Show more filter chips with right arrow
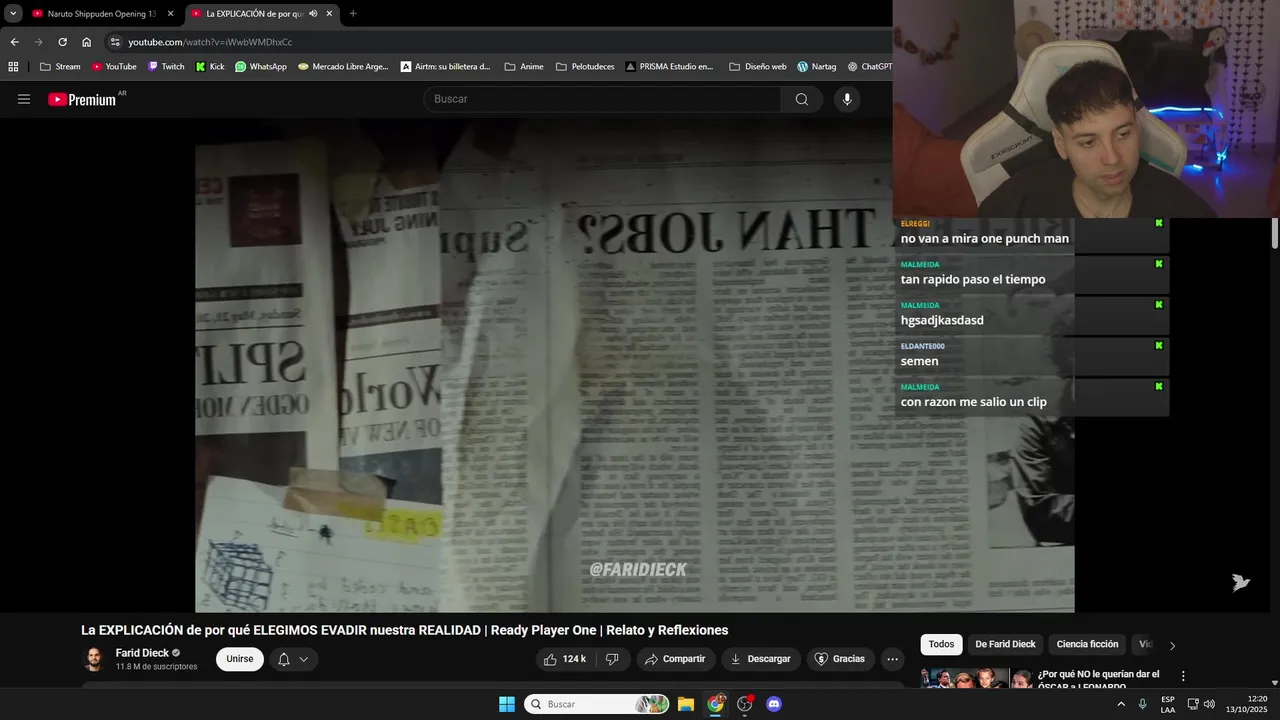This screenshot has width=1280, height=720. (1172, 645)
